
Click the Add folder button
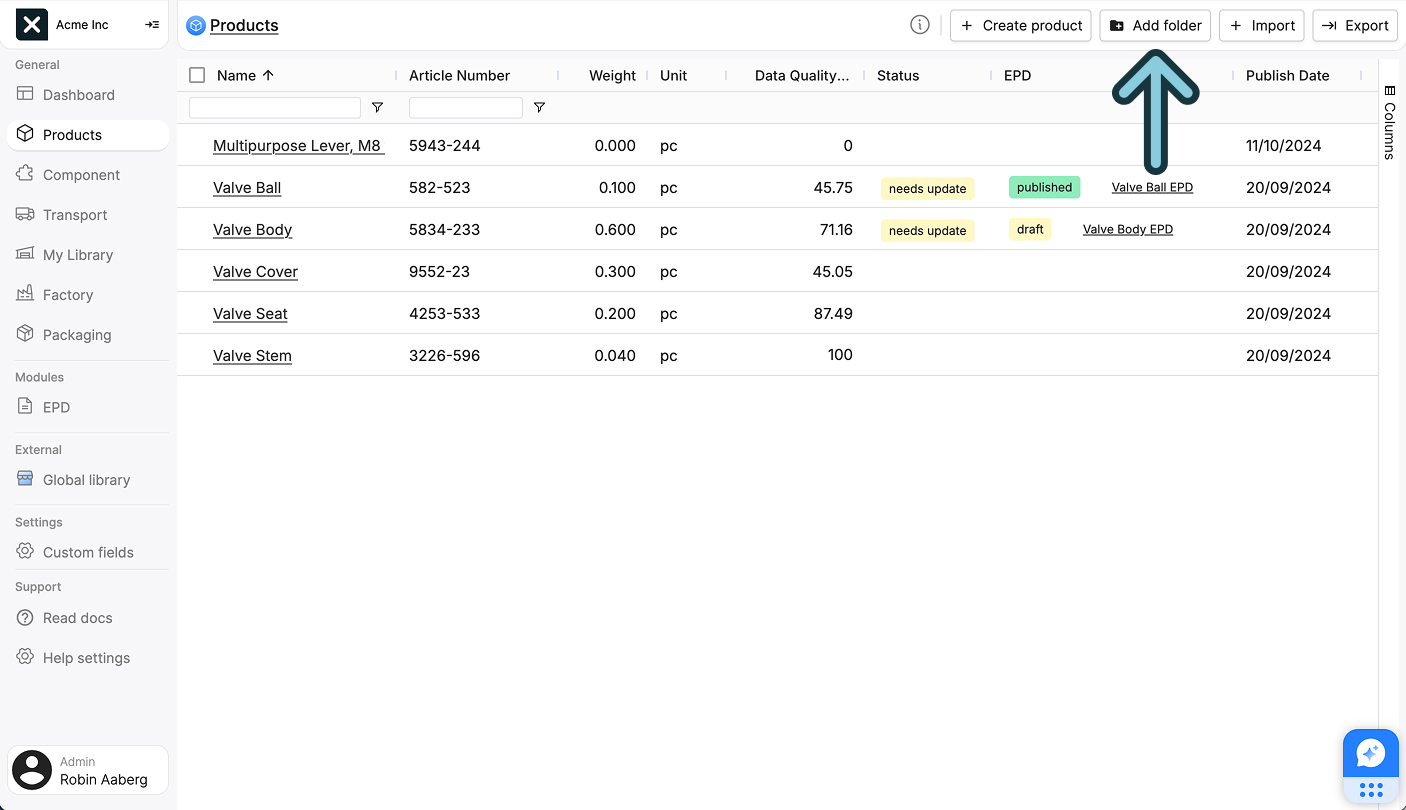[1154, 25]
